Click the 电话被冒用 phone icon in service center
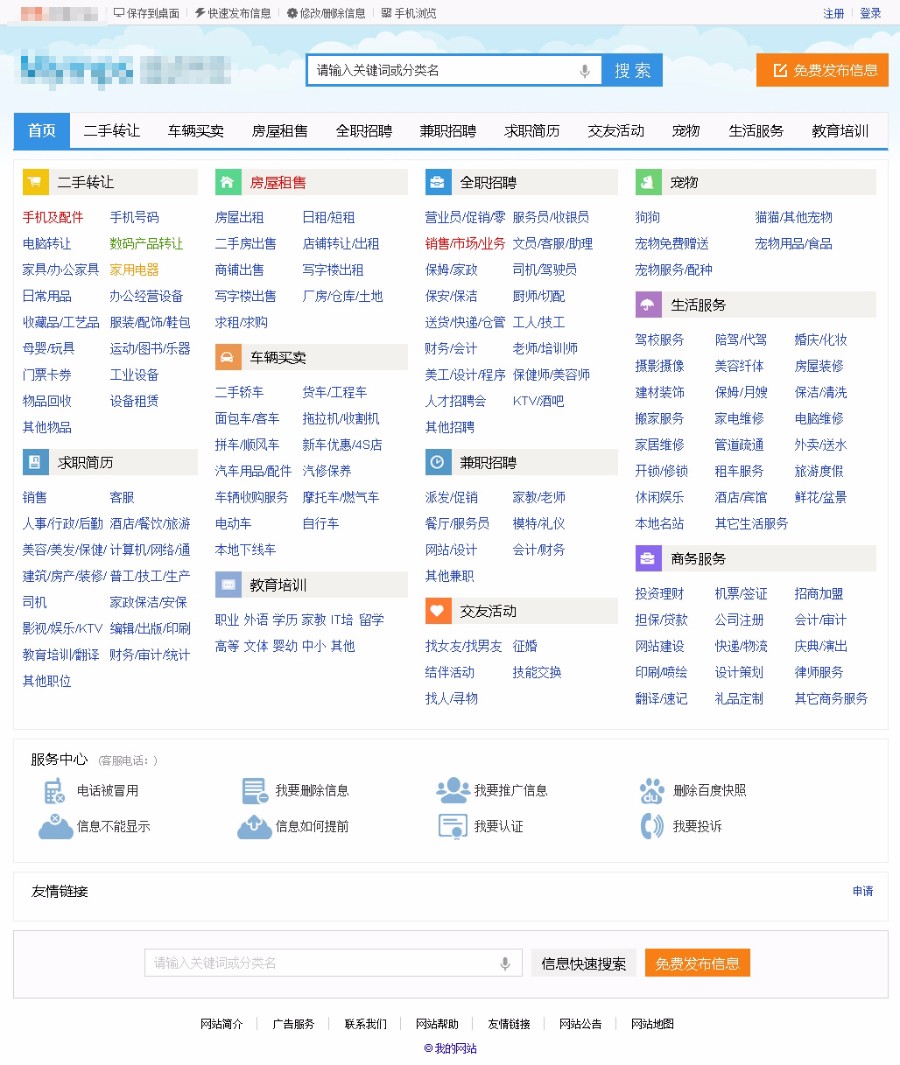Screen dimensions: 900x1065 click(55, 790)
